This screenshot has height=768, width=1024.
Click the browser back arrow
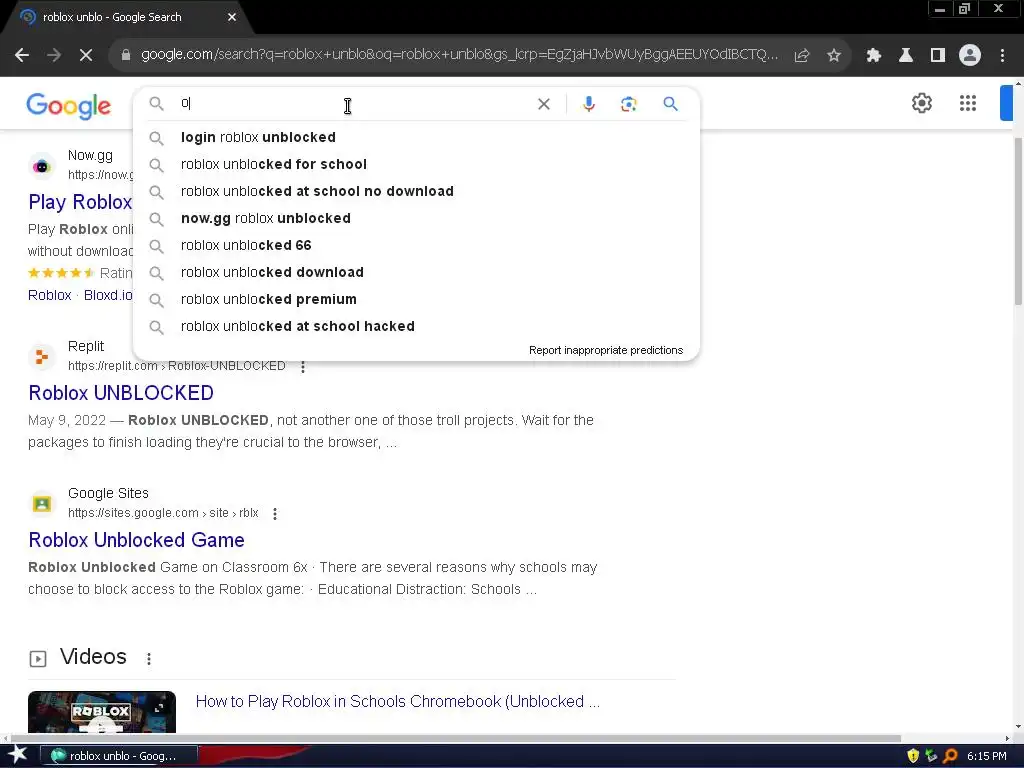coord(22,56)
